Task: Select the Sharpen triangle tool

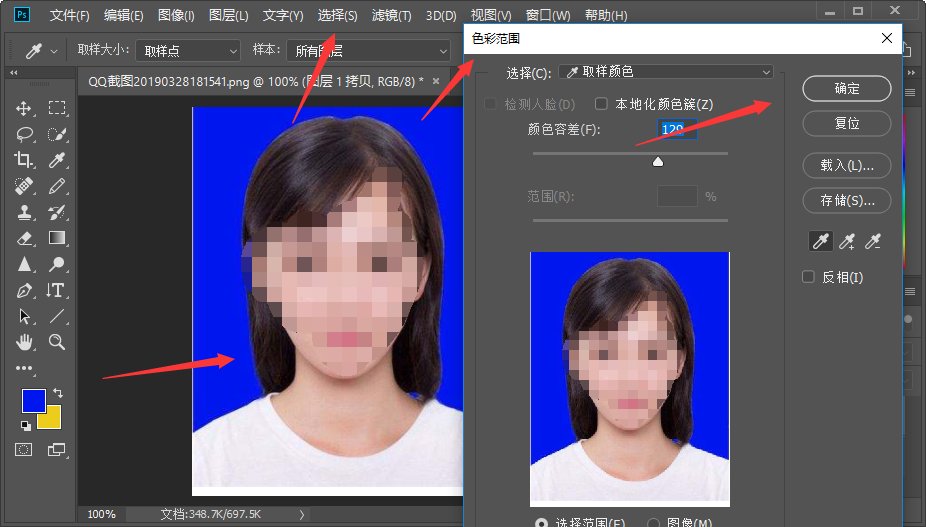Action: click(24, 264)
